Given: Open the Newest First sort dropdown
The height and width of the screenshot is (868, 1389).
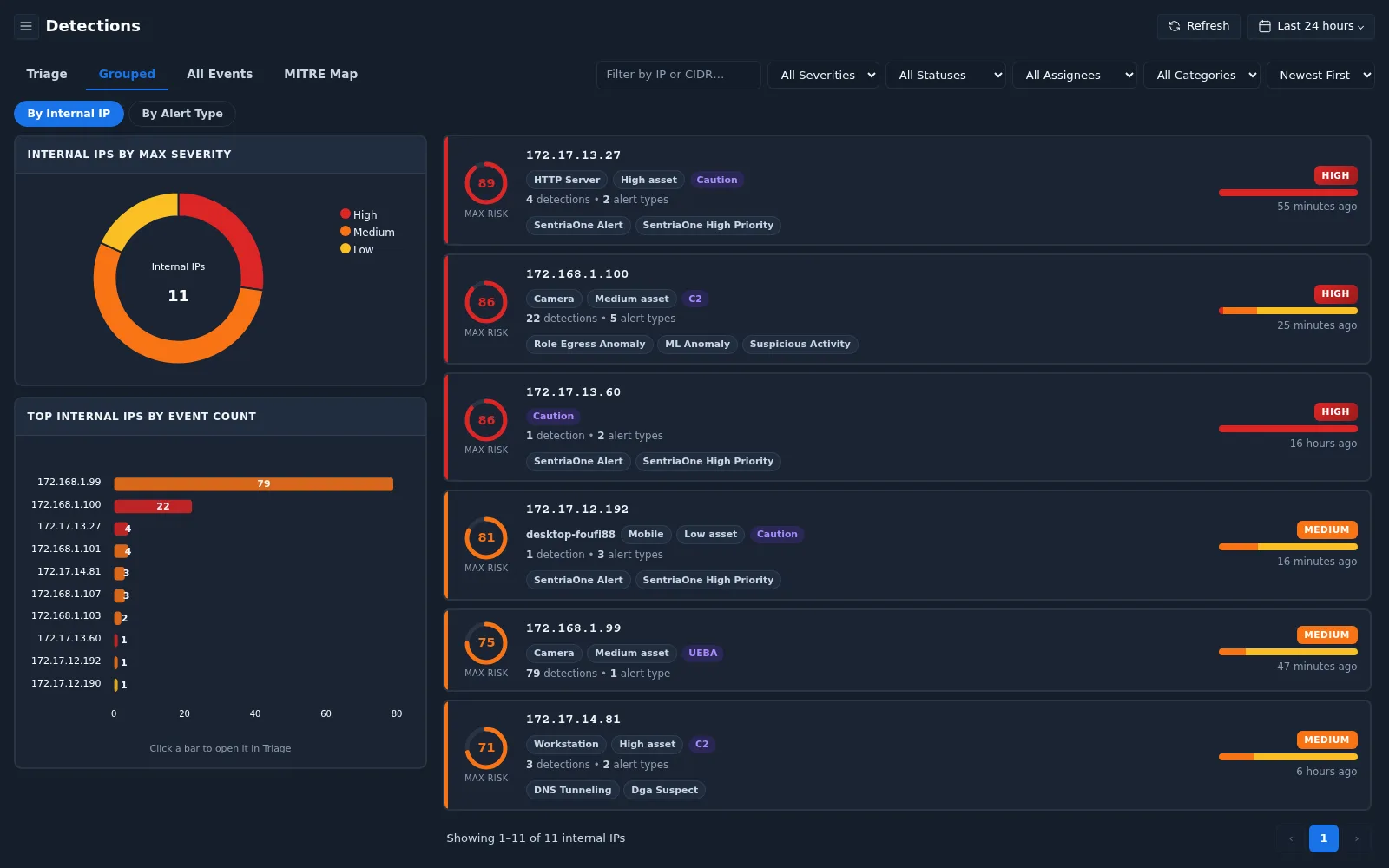Looking at the screenshot, I should [x=1320, y=76].
